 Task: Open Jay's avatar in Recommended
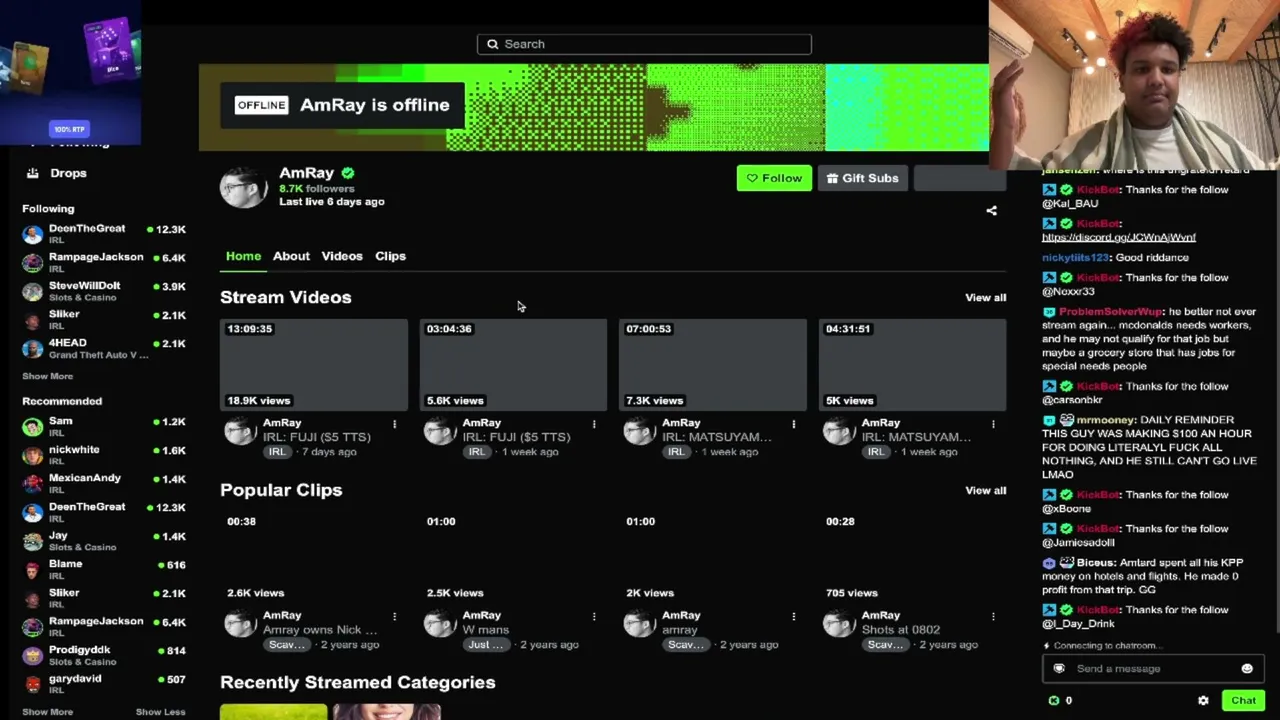click(33, 542)
